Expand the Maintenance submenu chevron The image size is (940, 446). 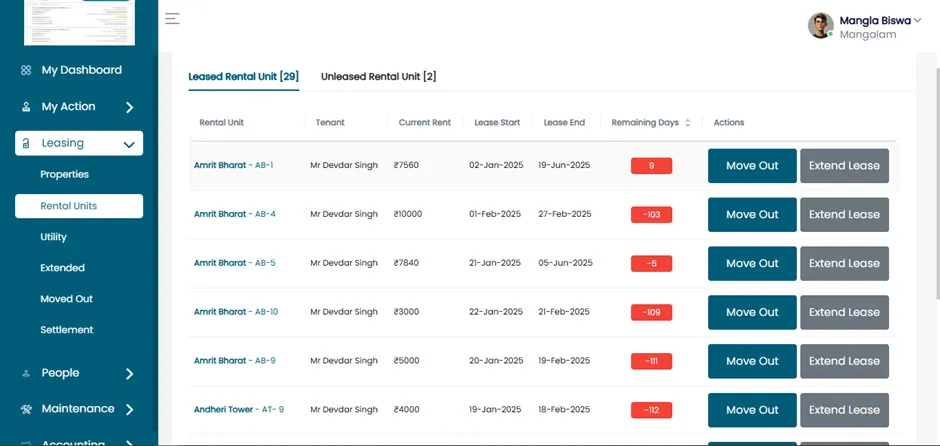tap(129, 409)
